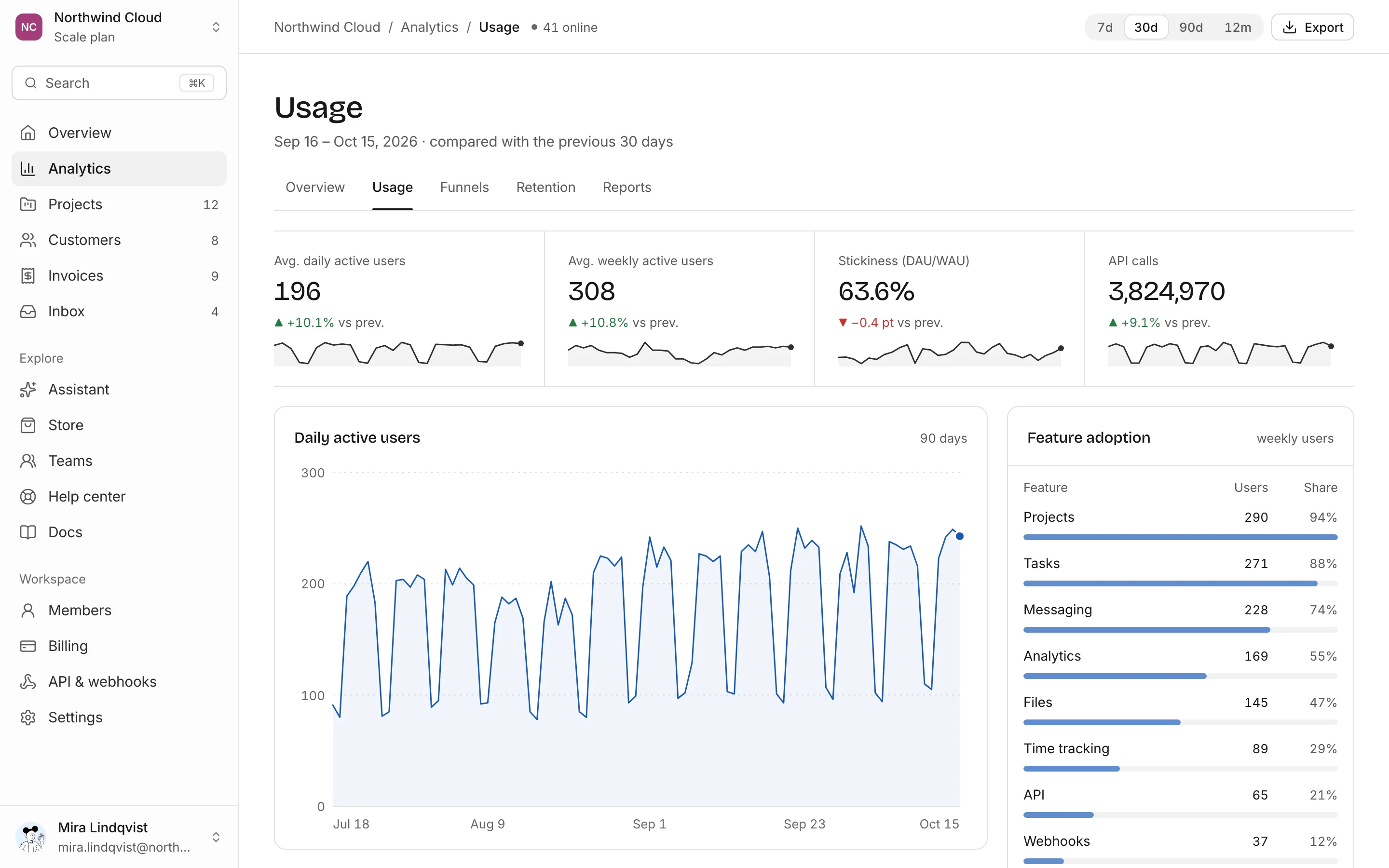Click the API & webhooks icon

click(x=27, y=681)
